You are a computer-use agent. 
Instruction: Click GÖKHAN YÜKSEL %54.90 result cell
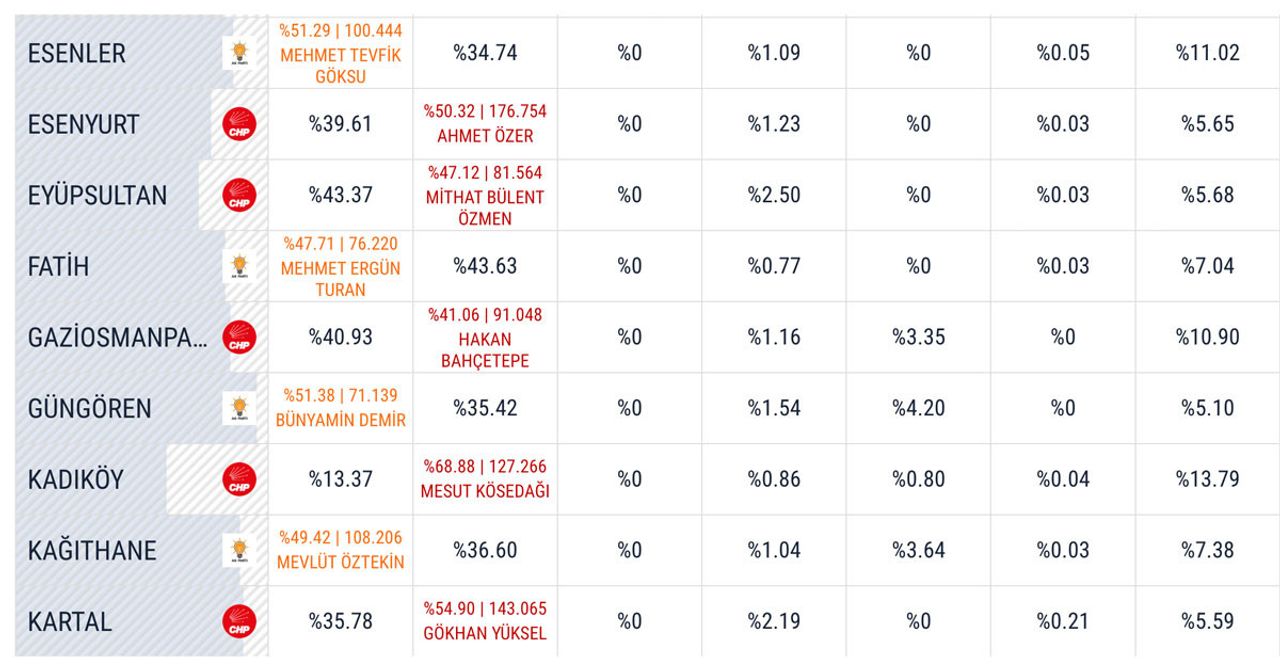[485, 621]
